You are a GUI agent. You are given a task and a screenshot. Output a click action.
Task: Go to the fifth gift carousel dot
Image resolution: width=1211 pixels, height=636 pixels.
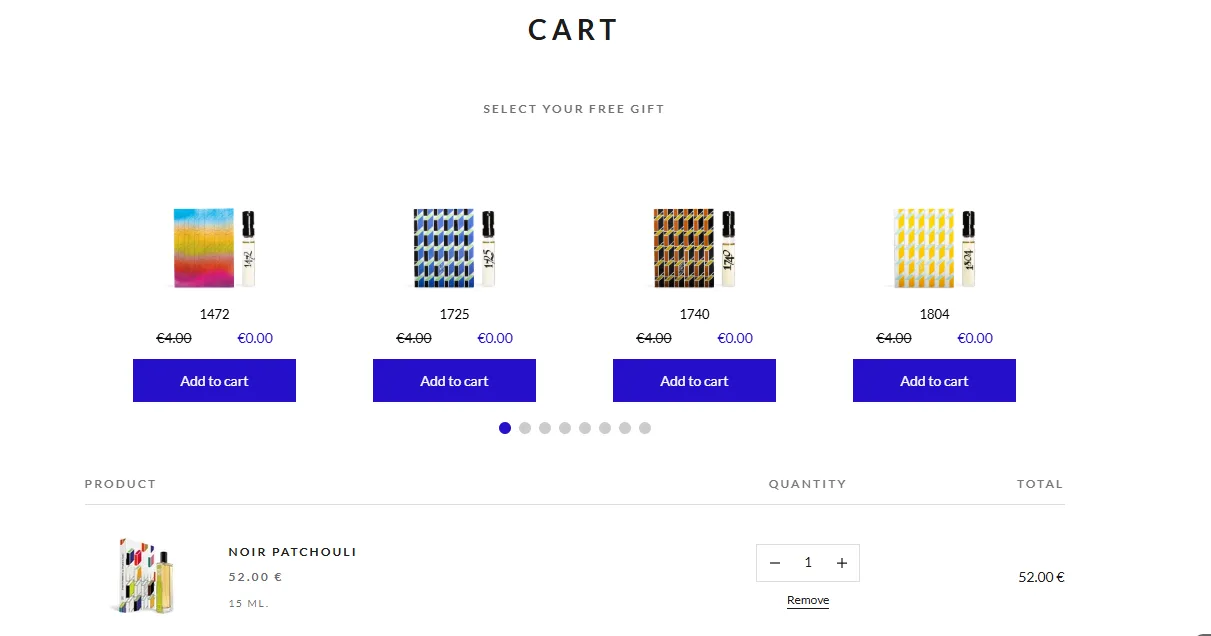[585, 428]
